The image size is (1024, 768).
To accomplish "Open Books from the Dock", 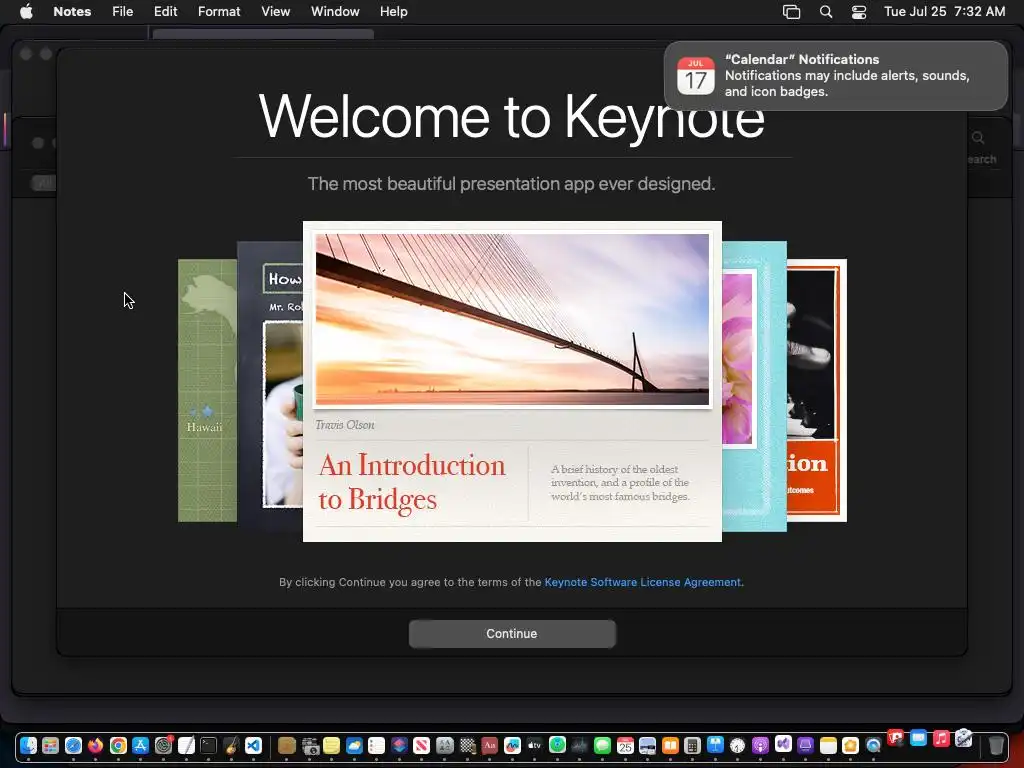I will click(x=670, y=745).
